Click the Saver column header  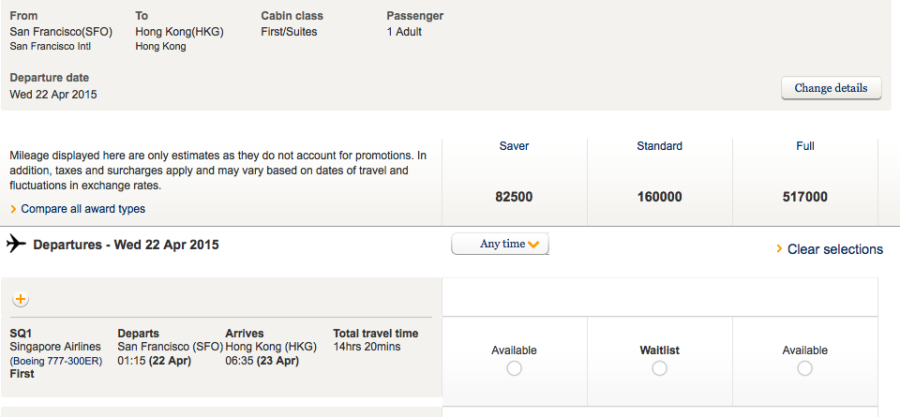point(514,146)
